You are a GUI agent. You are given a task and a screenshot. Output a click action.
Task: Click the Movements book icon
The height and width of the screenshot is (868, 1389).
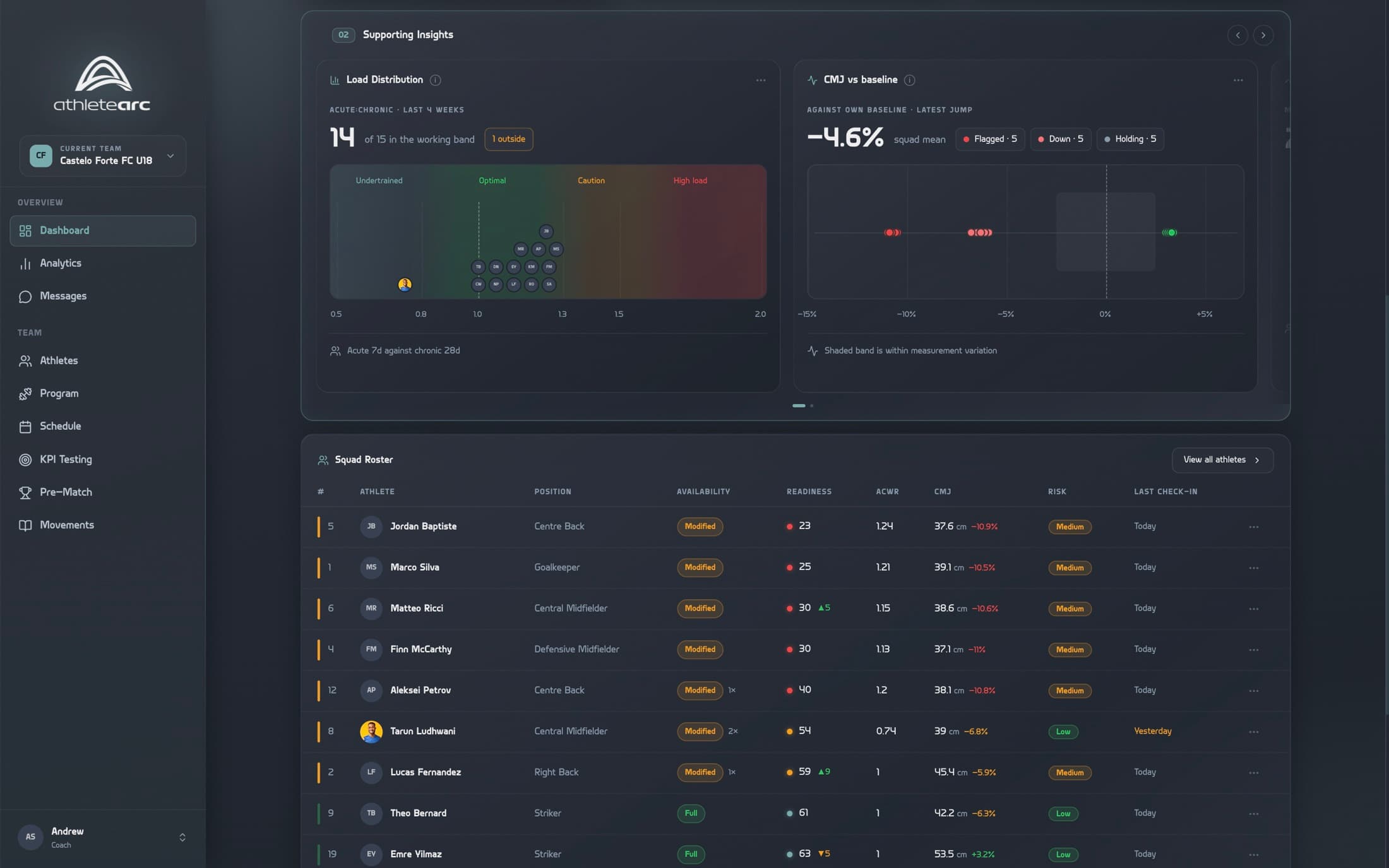(25, 525)
